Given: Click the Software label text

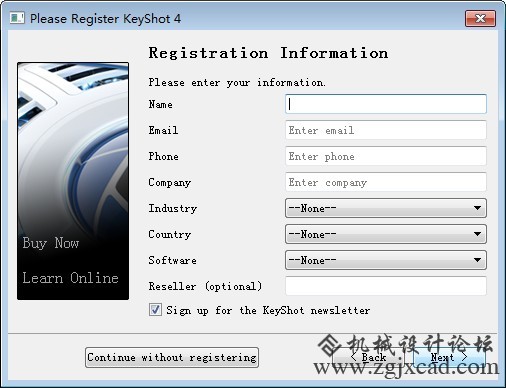Looking at the screenshot, I should click(x=173, y=260).
